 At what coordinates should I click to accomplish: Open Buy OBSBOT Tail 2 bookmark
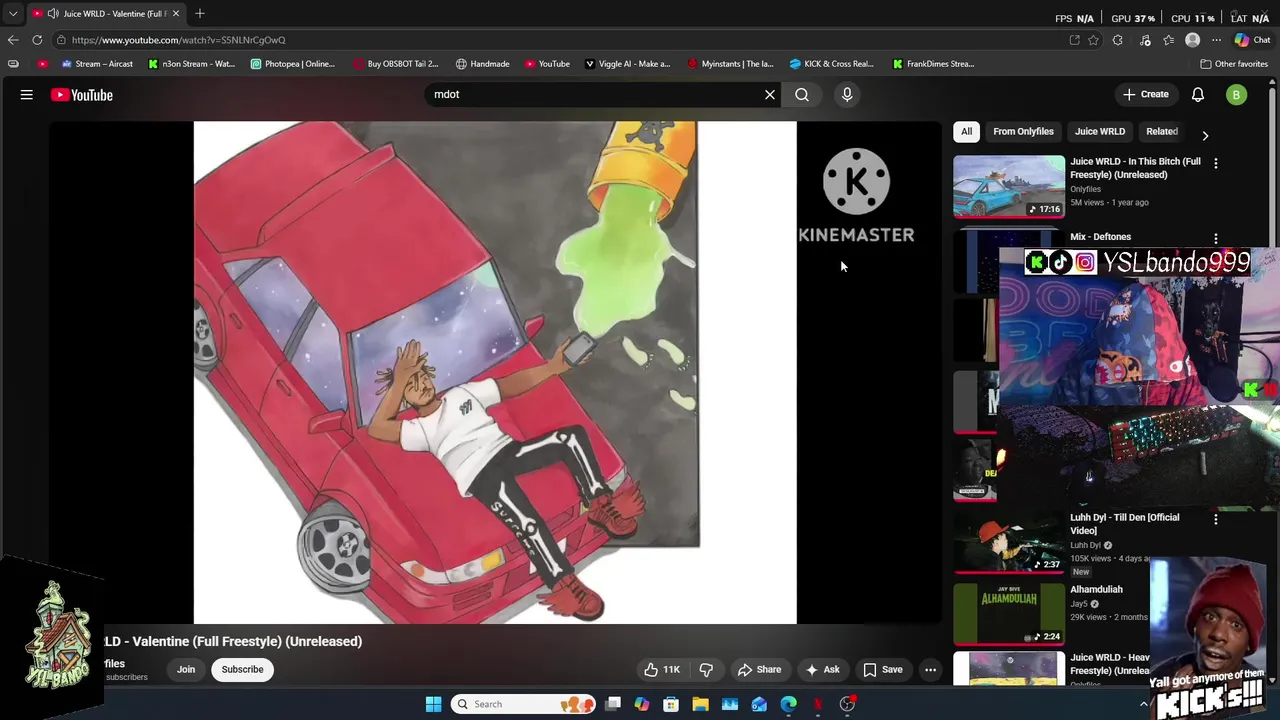point(396,64)
